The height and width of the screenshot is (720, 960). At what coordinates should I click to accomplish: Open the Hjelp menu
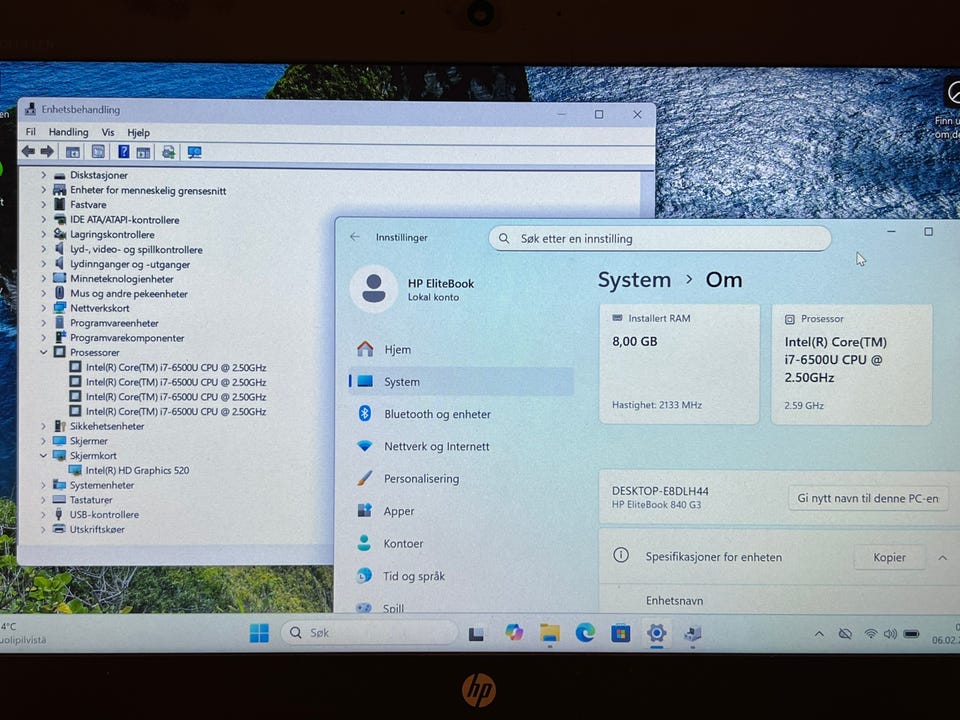tap(138, 132)
